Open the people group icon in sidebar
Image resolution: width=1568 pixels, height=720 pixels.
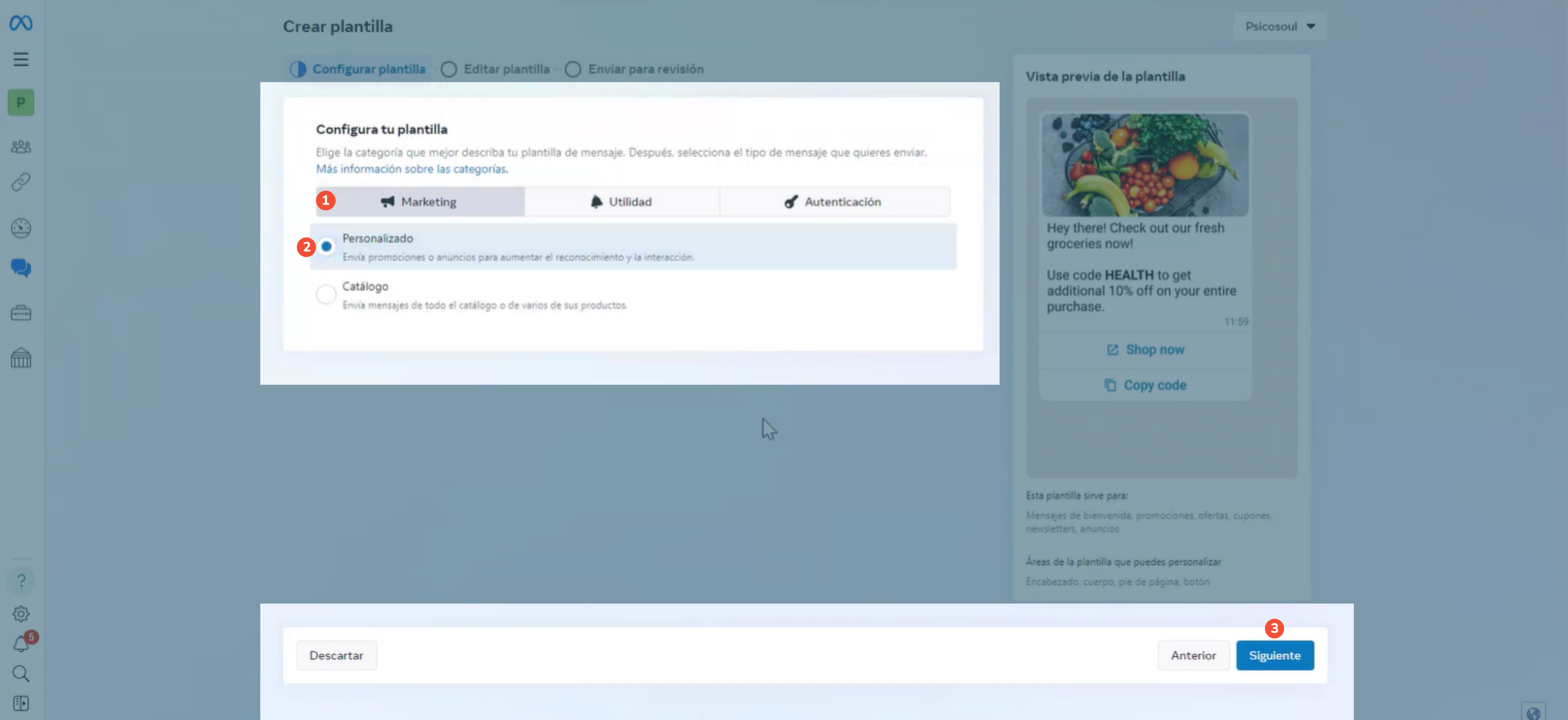tap(21, 146)
